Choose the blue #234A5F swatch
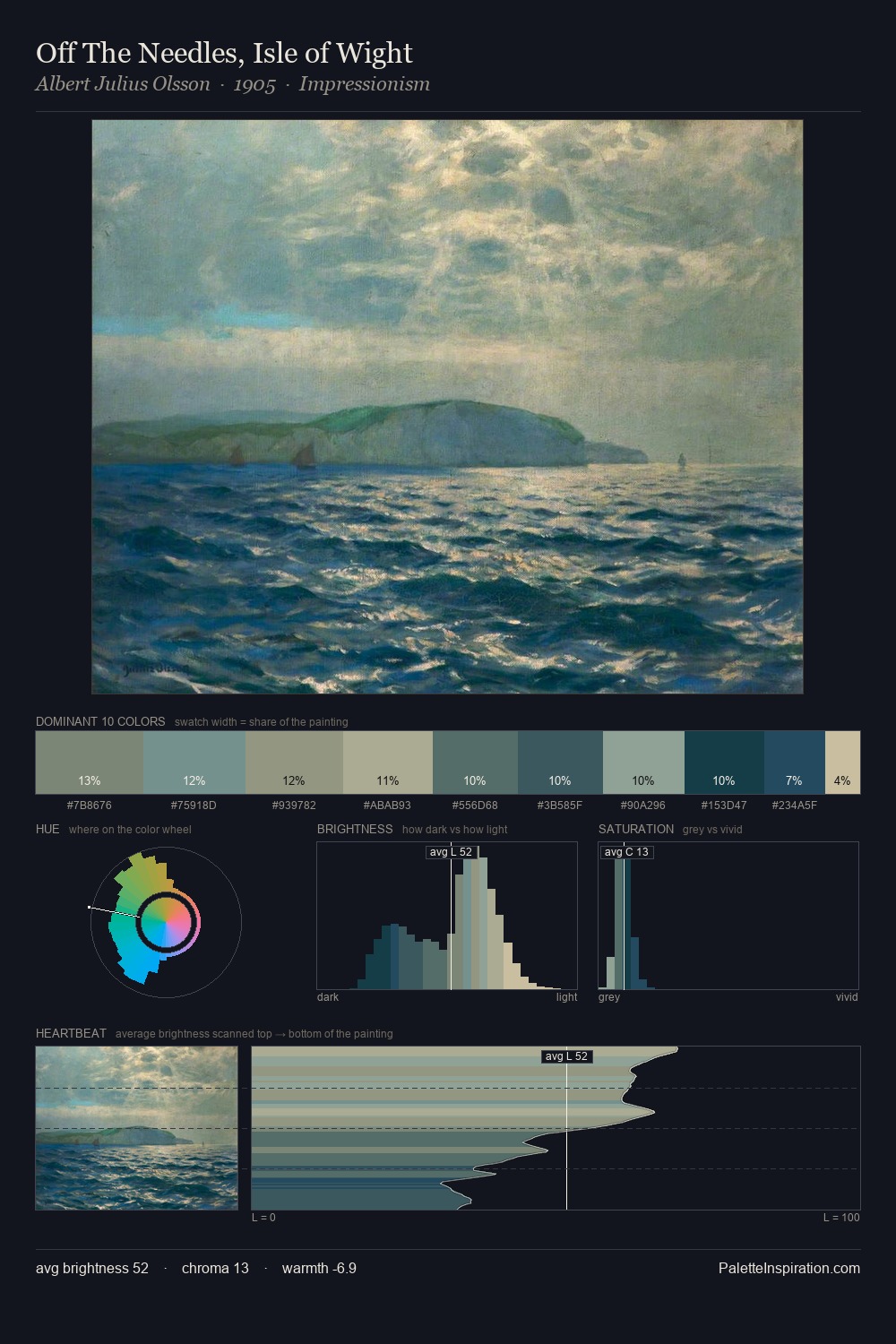The width and height of the screenshot is (896, 1344). [794, 762]
